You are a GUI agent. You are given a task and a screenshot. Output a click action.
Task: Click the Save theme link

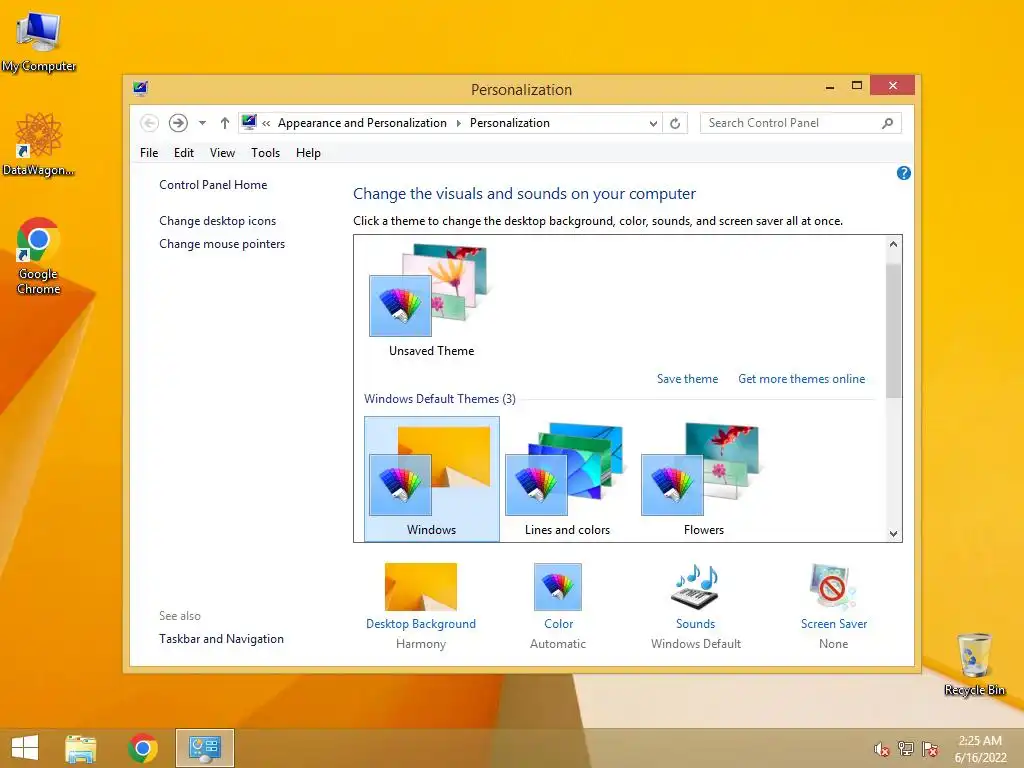tap(687, 379)
